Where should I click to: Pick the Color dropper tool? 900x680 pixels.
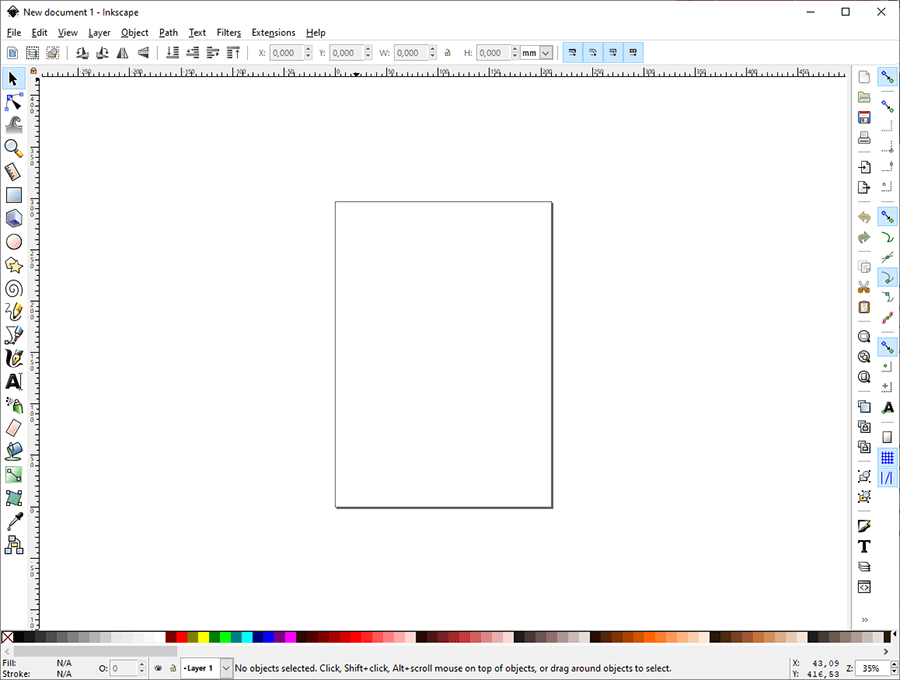(x=13, y=521)
